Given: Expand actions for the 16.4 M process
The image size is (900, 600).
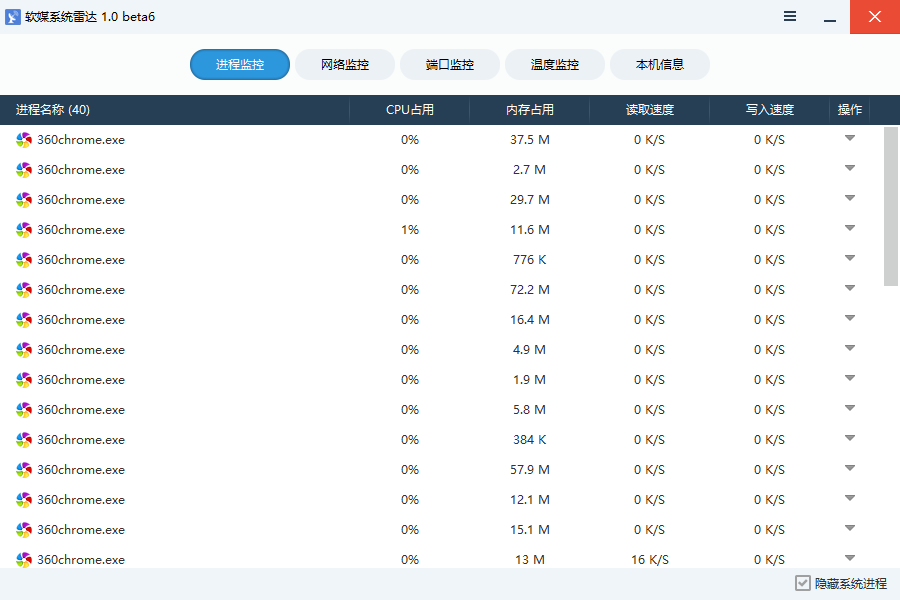Looking at the screenshot, I should click(850, 318).
